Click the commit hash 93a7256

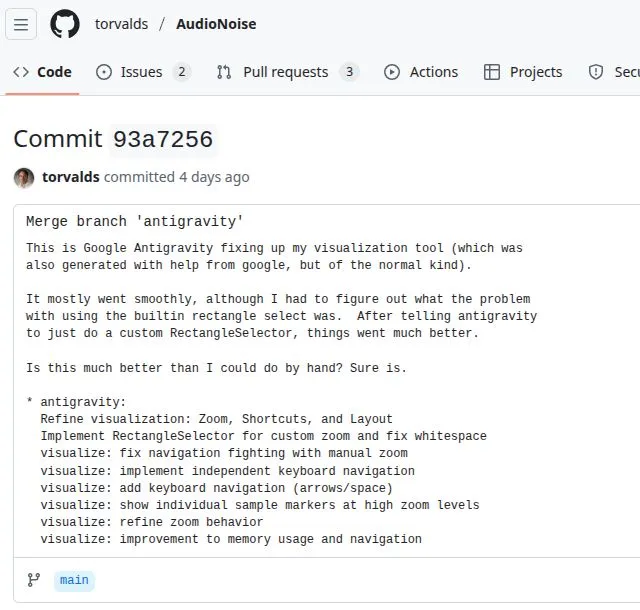[x=163, y=139]
